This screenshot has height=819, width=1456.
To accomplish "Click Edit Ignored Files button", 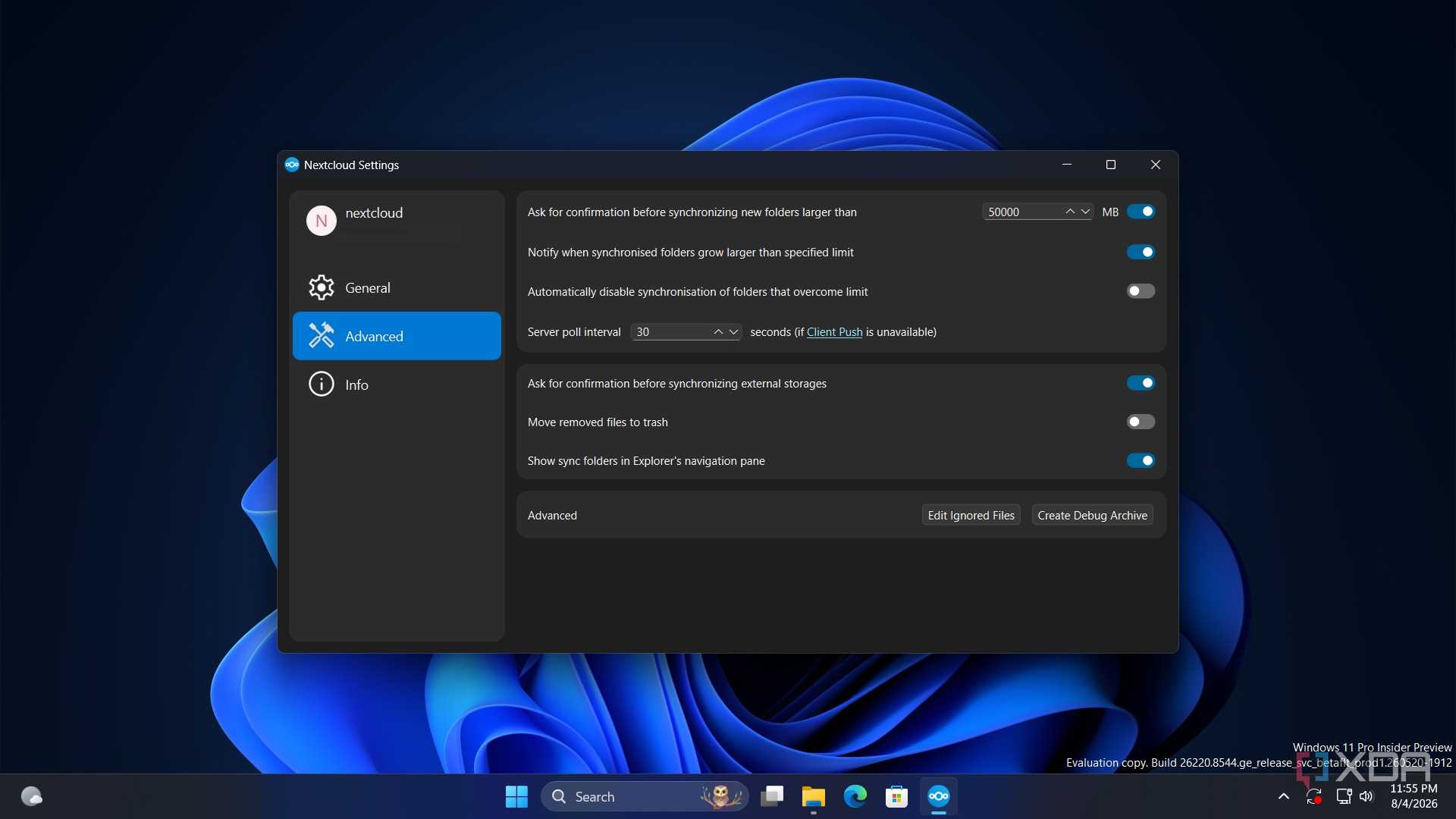I will [971, 515].
